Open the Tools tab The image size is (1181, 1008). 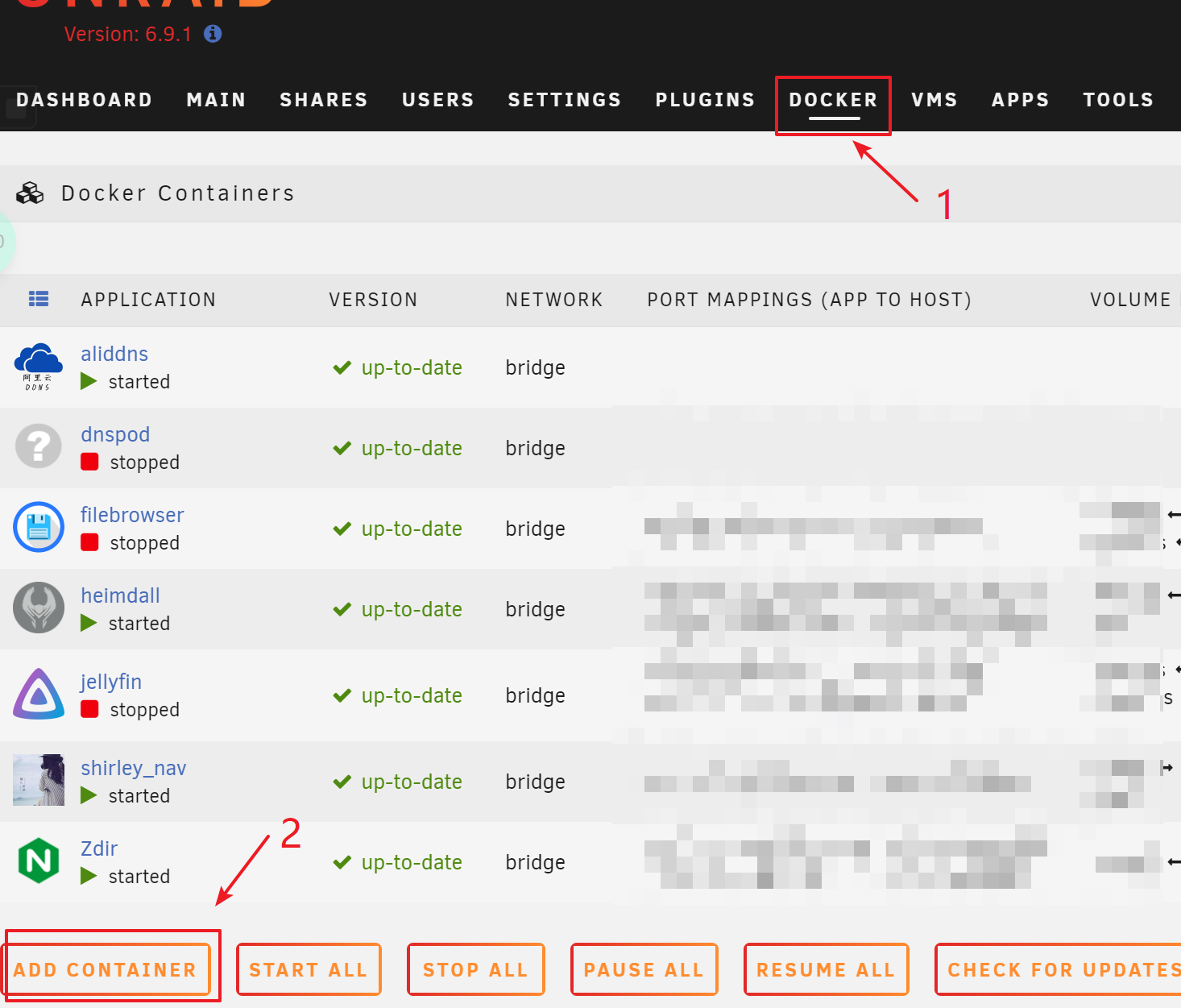[x=1118, y=100]
